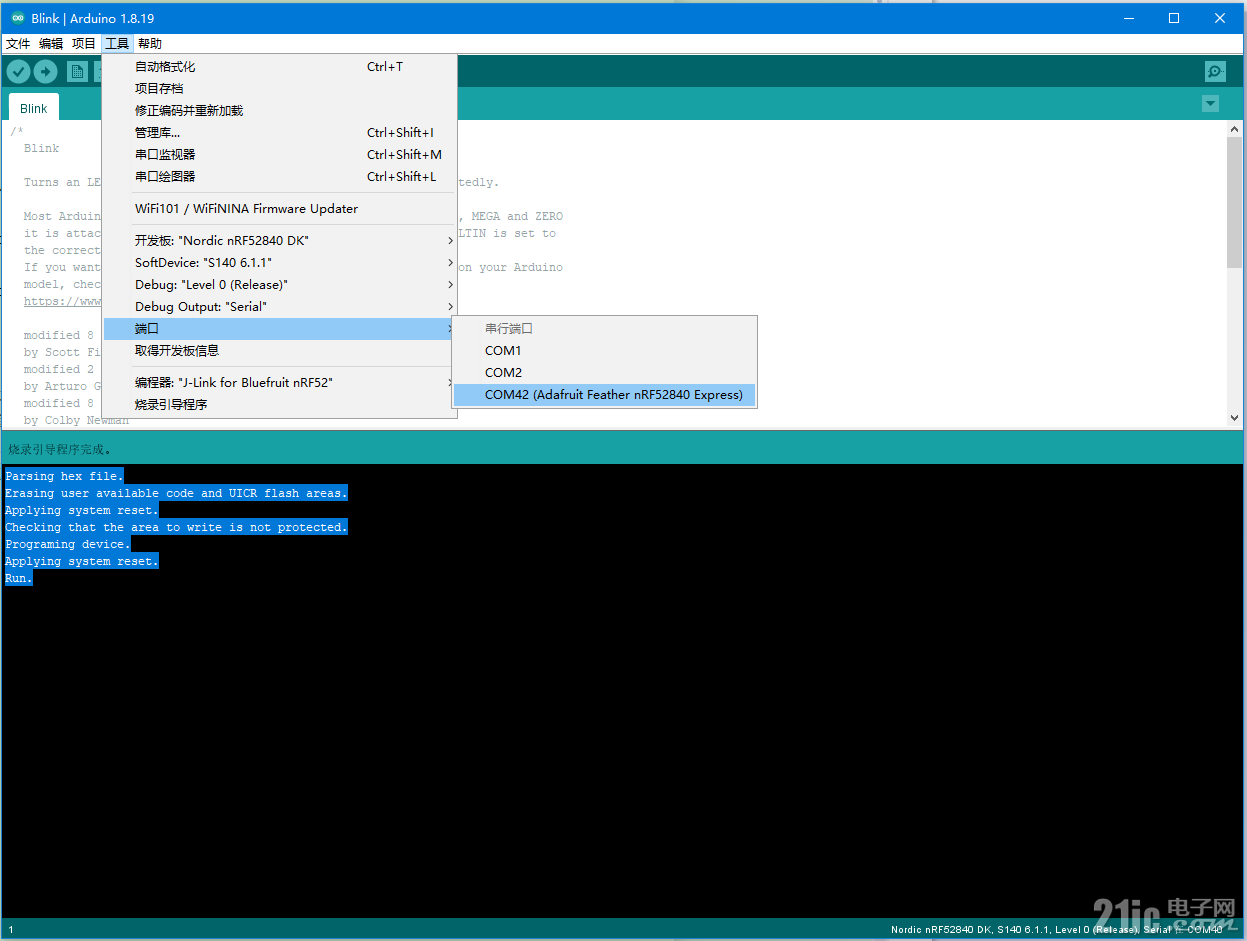The image size is (1247, 941).
Task: Expand 编程器 J-Link for Bluefruit submenu
Action: click(x=280, y=383)
